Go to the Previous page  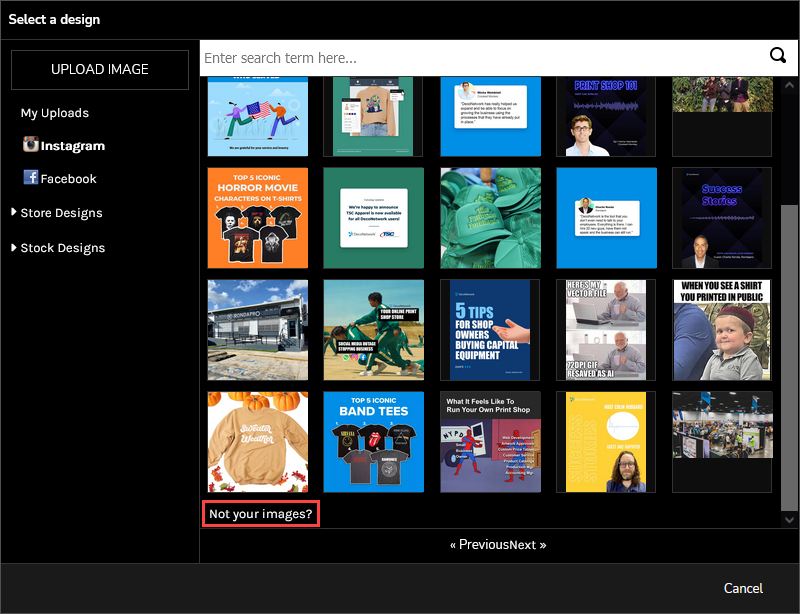(x=479, y=545)
